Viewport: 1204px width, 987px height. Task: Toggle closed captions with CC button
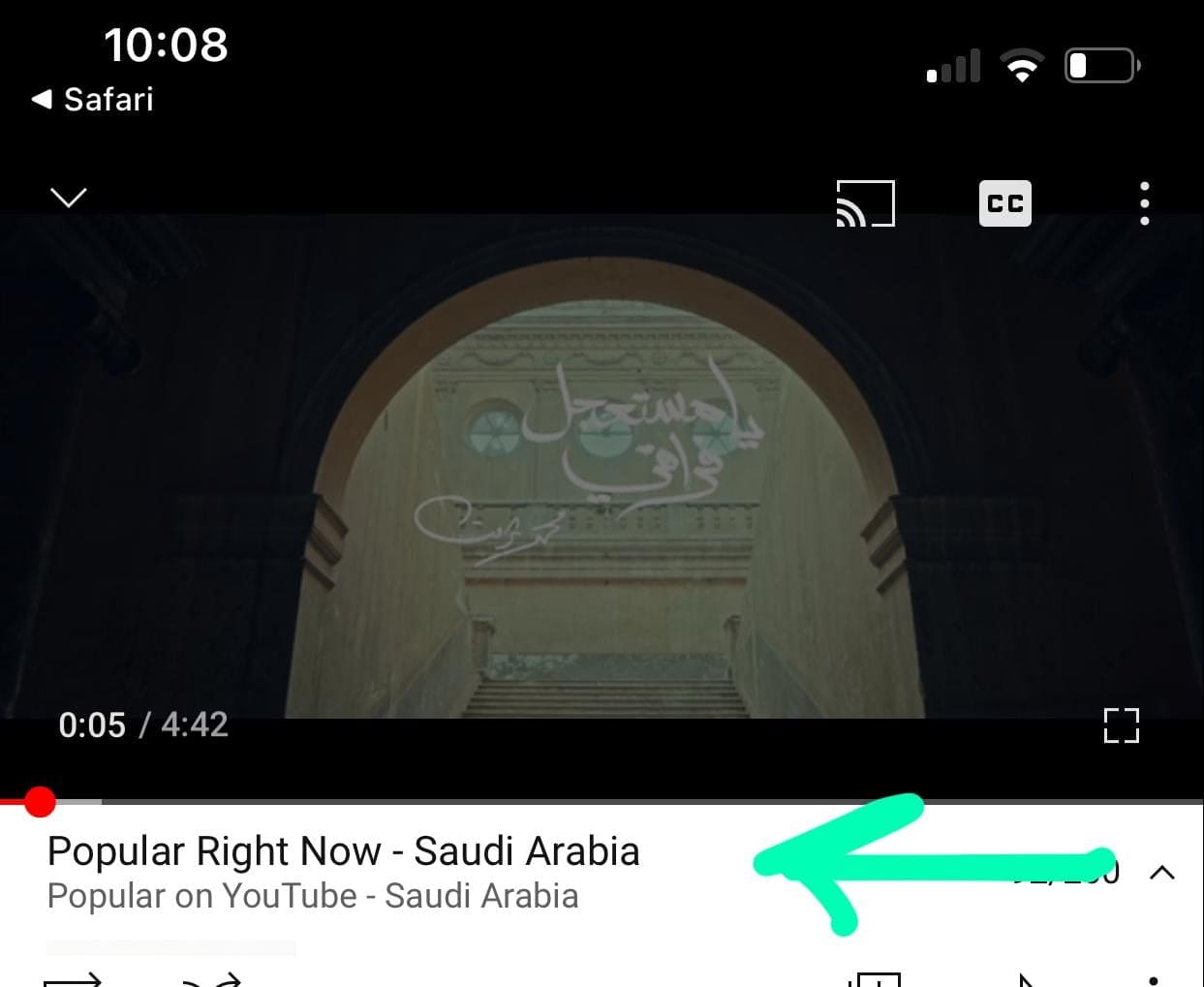(1004, 203)
